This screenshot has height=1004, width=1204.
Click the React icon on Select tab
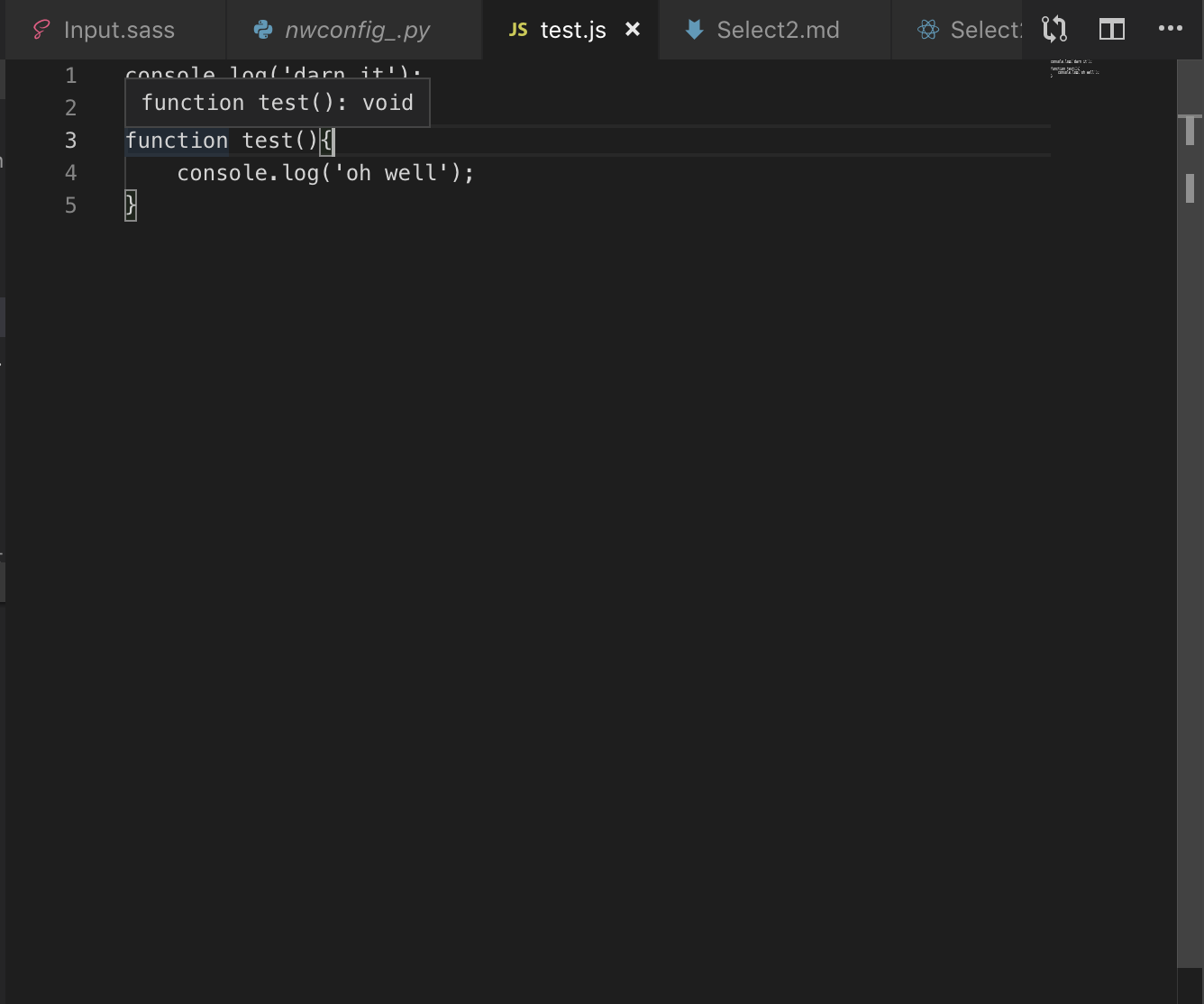928,30
